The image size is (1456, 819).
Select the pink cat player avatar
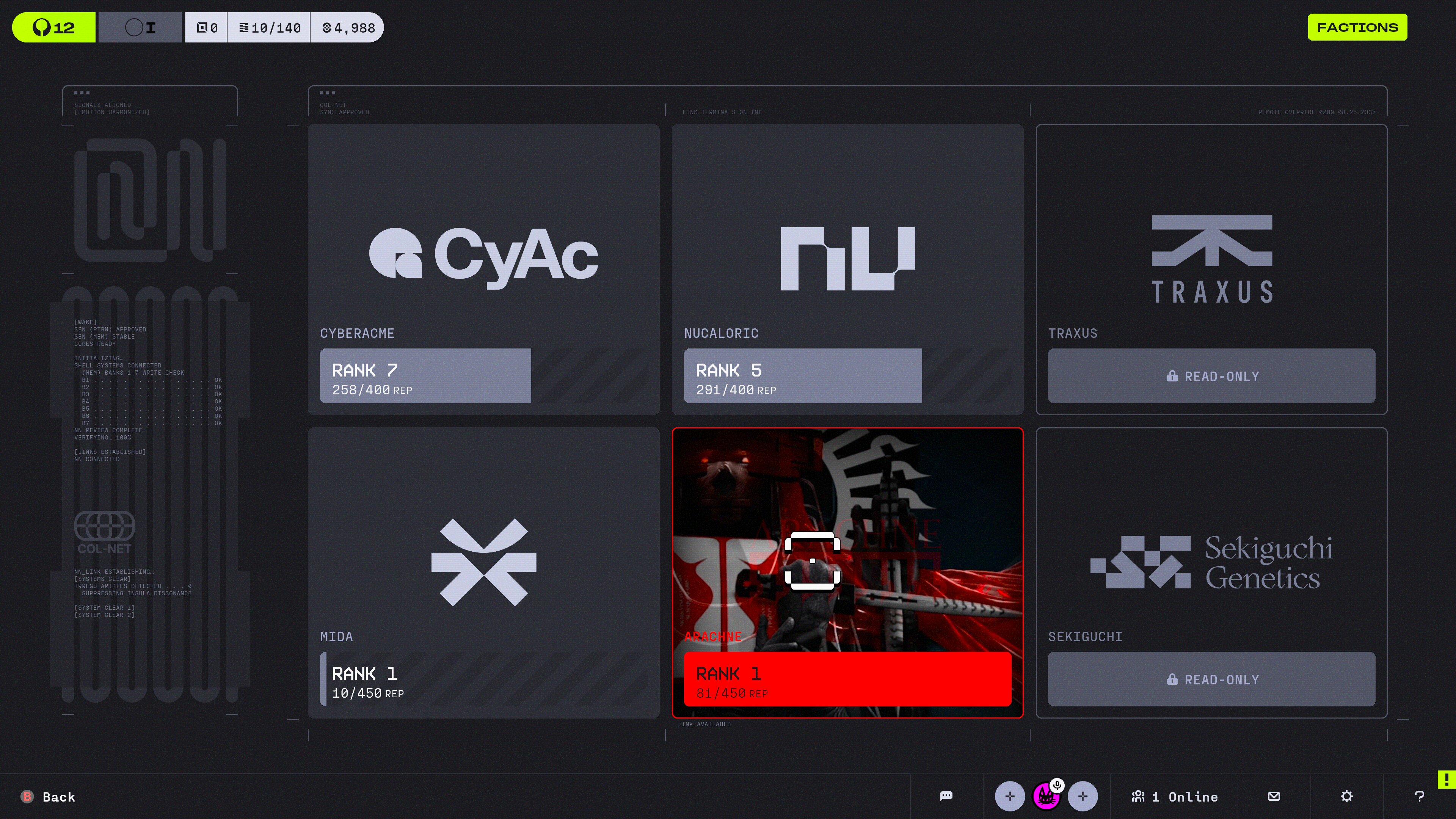click(1045, 797)
